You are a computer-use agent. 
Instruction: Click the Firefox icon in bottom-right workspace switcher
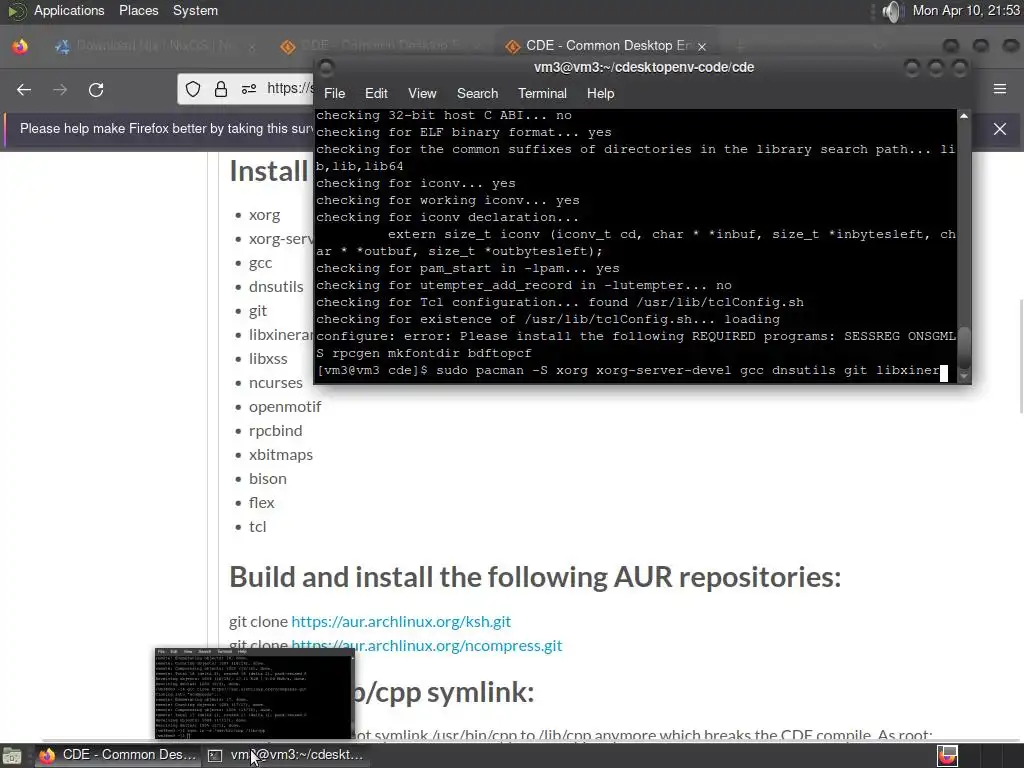pyautogui.click(x=947, y=756)
